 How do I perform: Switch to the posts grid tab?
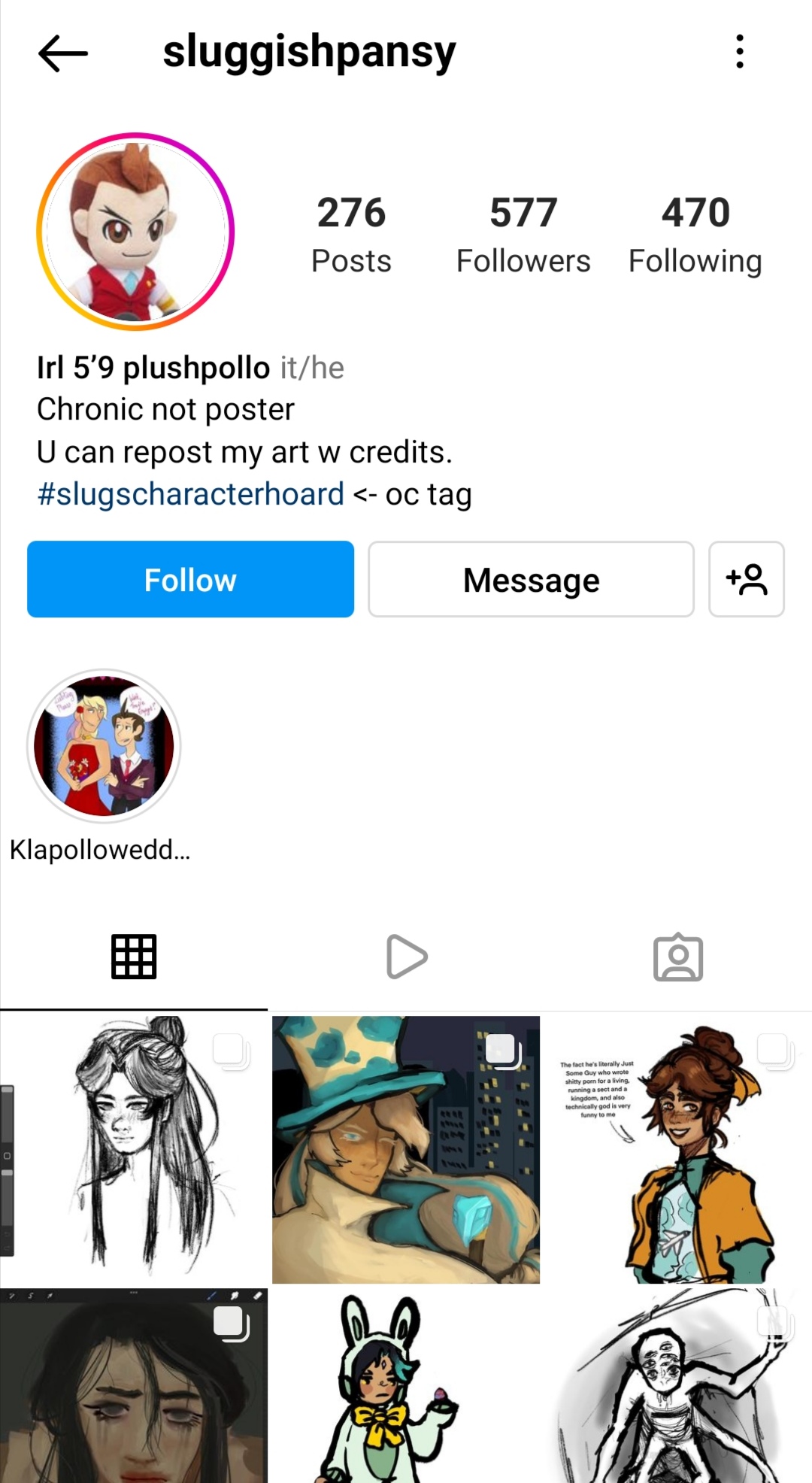[x=134, y=957]
